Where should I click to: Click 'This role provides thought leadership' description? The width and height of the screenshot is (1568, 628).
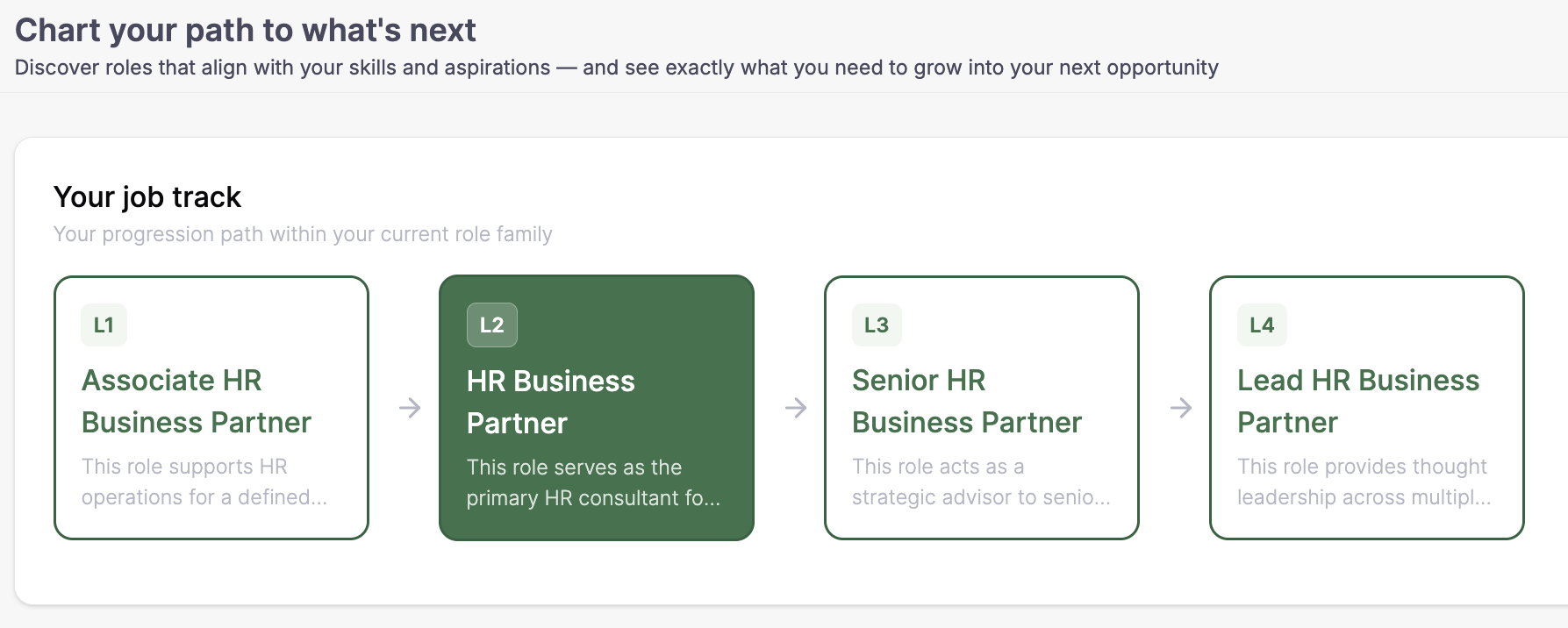(x=1364, y=482)
